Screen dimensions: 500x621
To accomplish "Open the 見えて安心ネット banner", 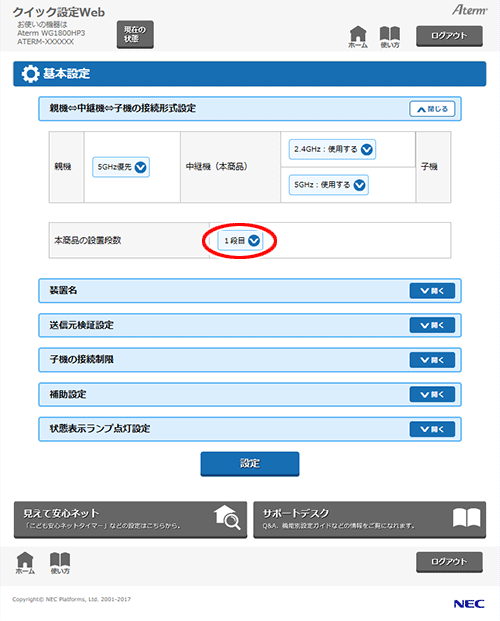I will 130,520.
